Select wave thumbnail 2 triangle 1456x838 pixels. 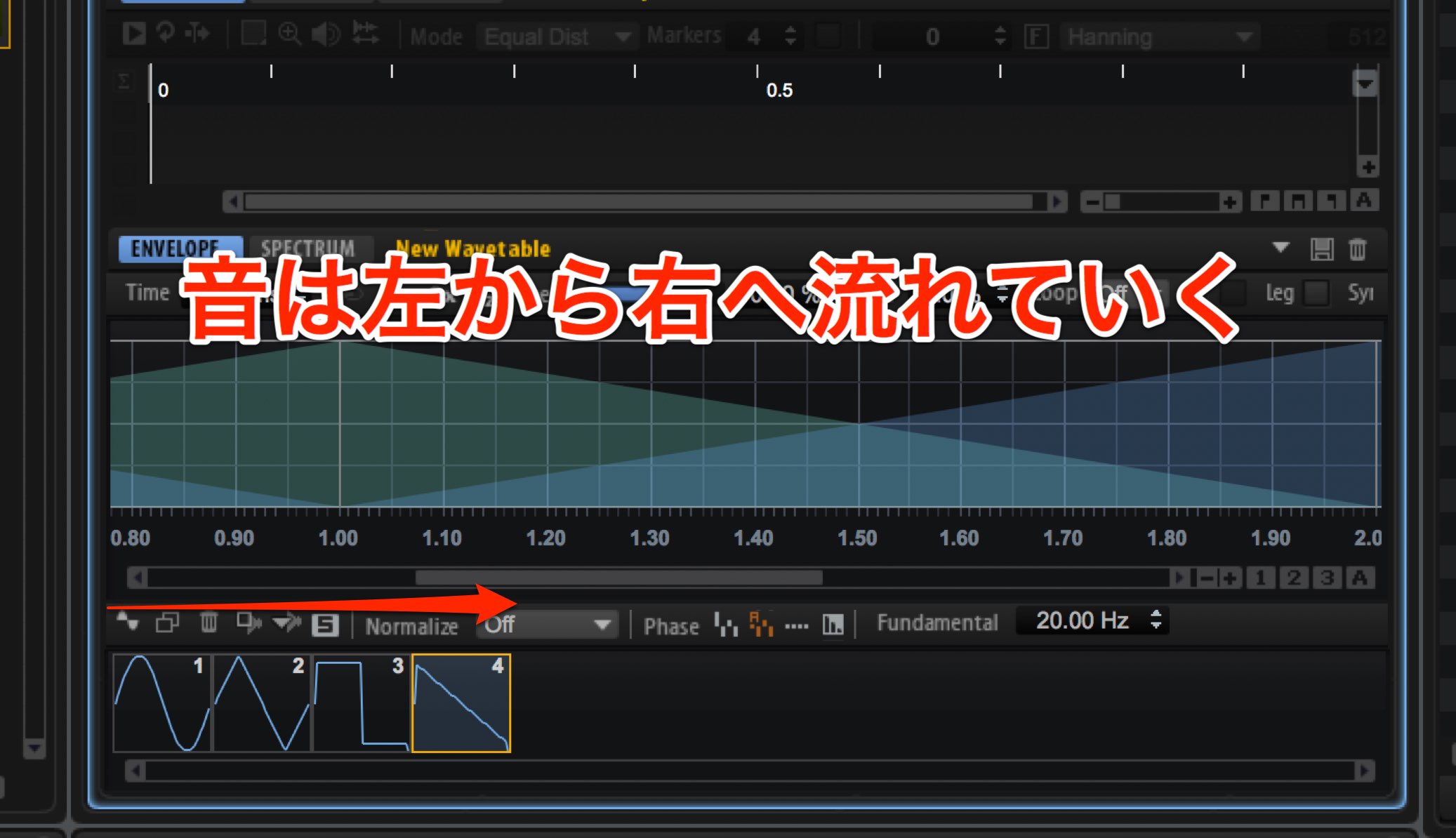[262, 703]
